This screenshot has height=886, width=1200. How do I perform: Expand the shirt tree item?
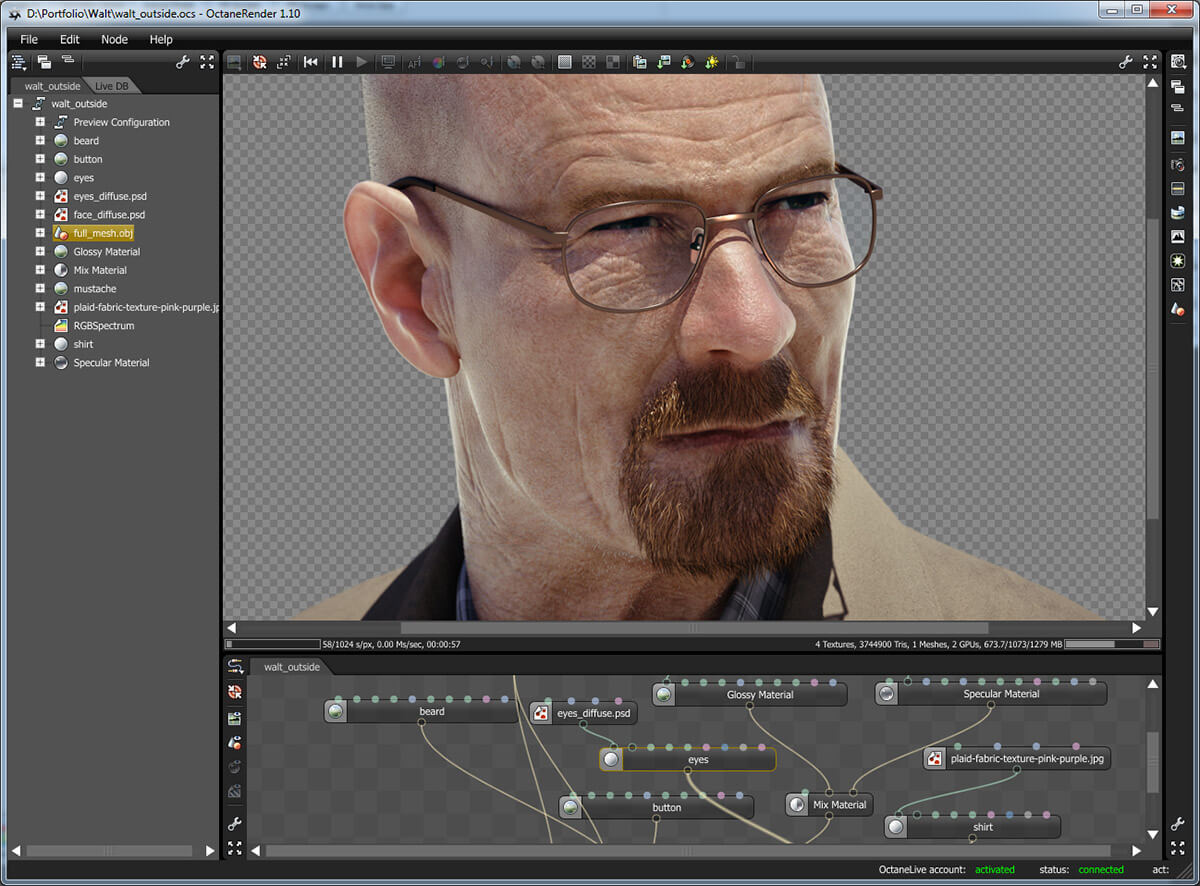[x=40, y=344]
